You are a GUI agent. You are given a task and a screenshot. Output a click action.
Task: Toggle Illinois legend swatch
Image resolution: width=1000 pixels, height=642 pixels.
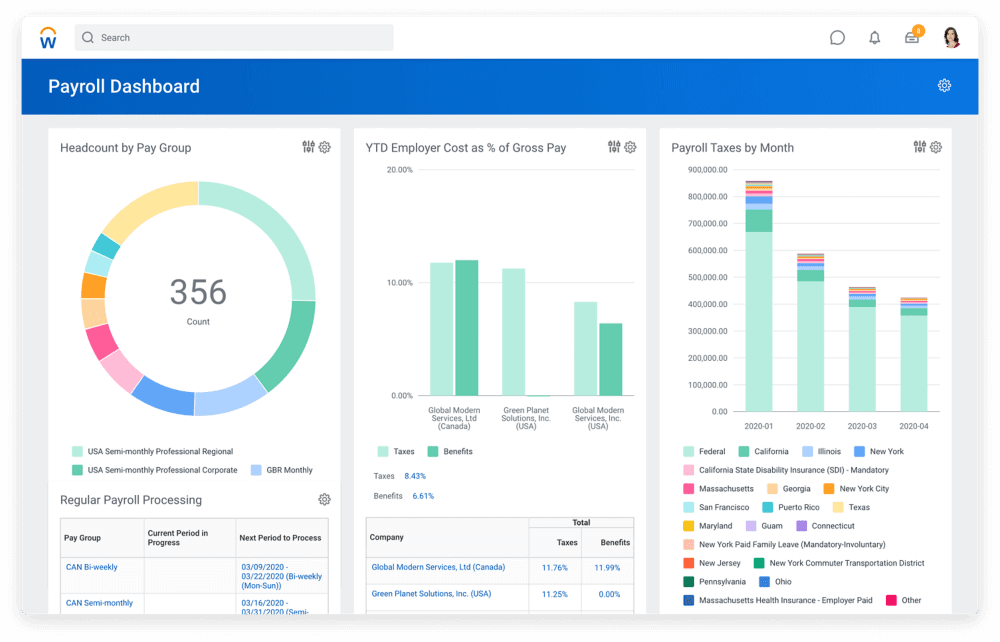click(807, 451)
